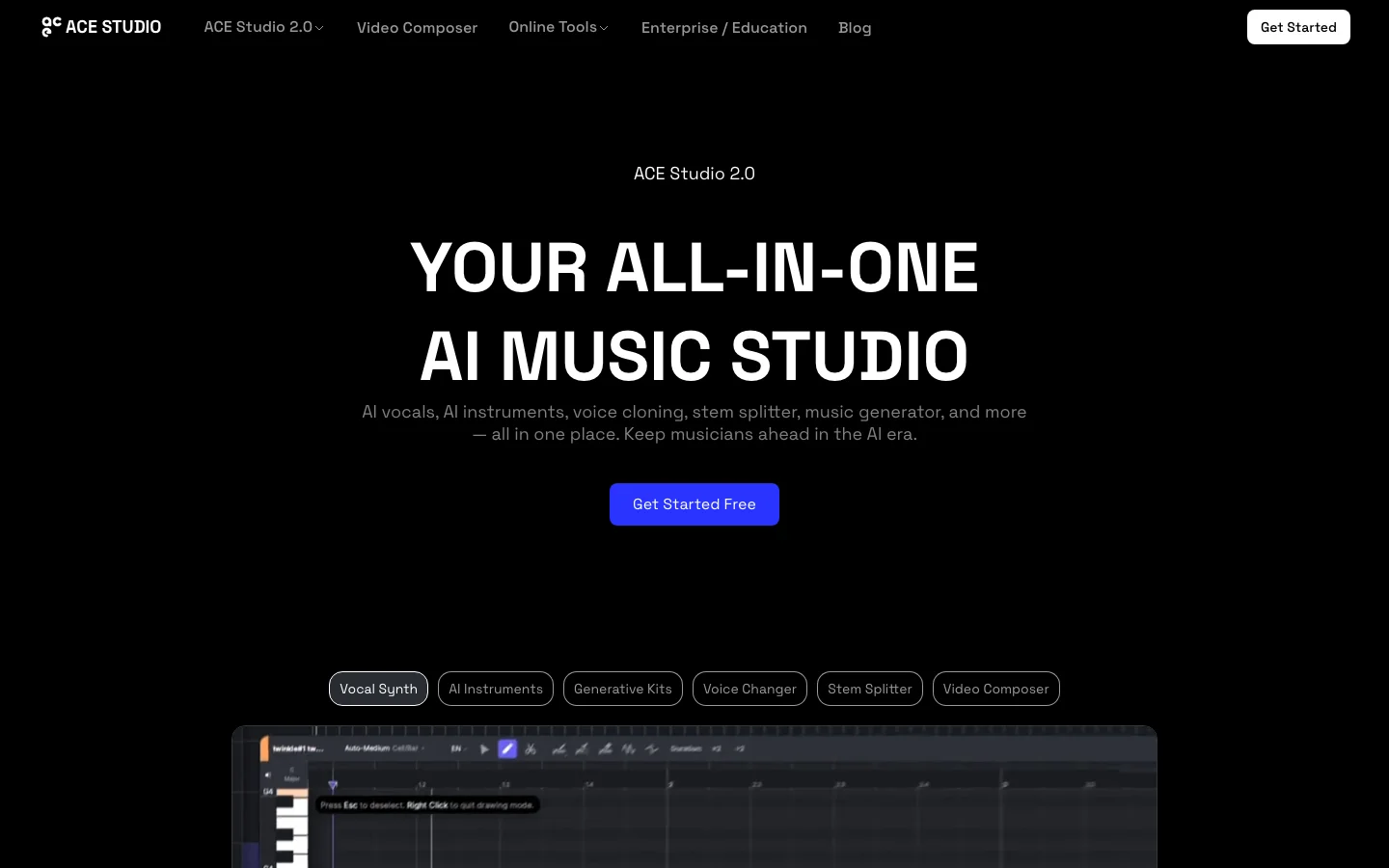Select the scissors cut tool in preview

click(531, 748)
